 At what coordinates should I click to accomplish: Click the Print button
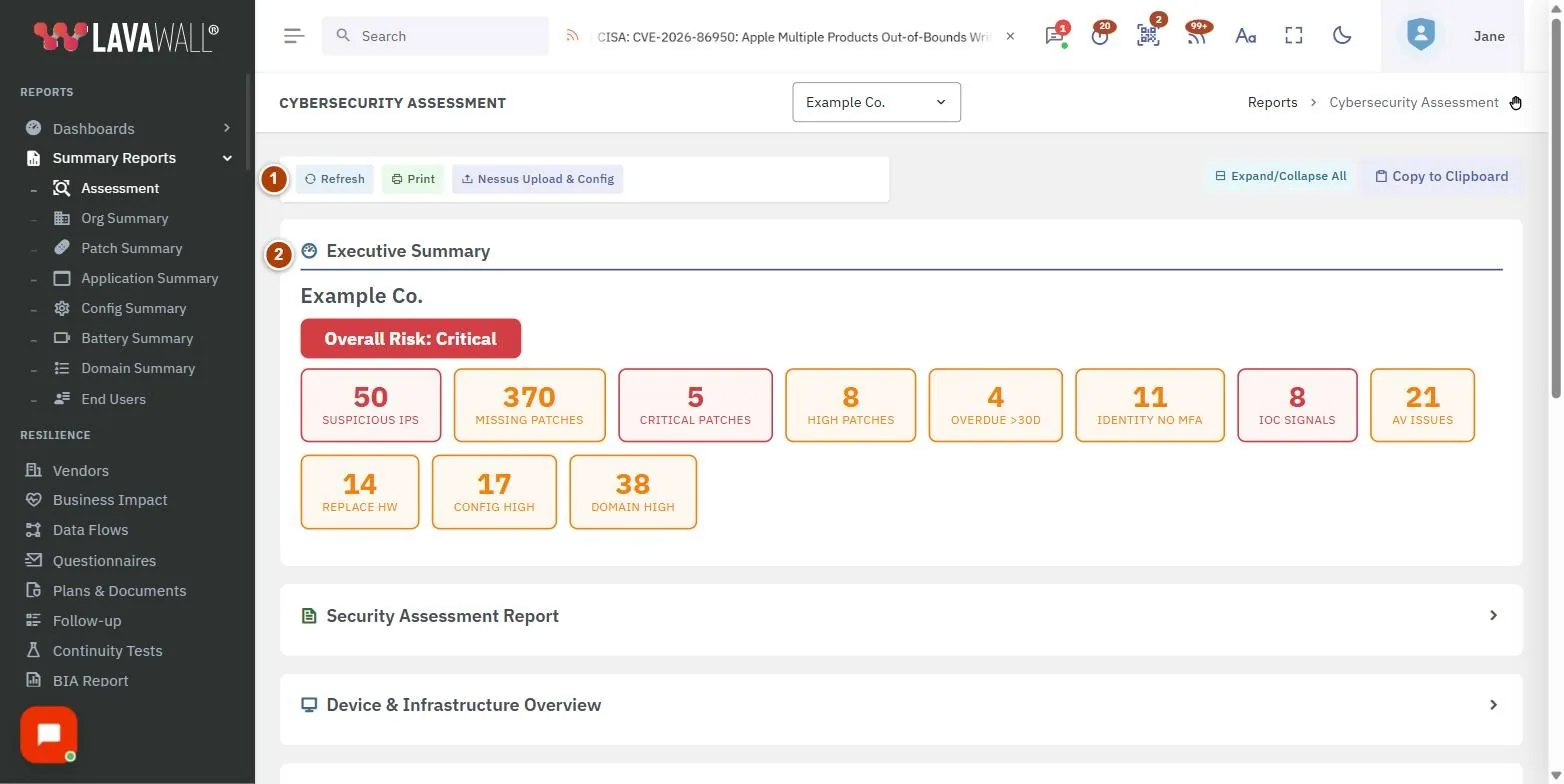pos(413,179)
